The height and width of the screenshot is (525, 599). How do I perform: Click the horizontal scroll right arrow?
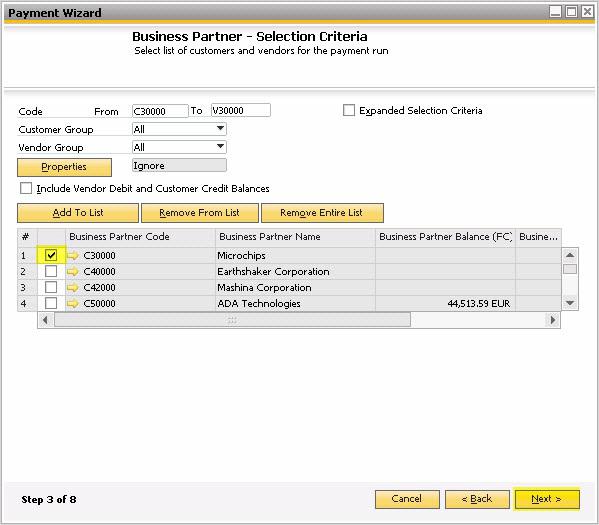click(553, 320)
